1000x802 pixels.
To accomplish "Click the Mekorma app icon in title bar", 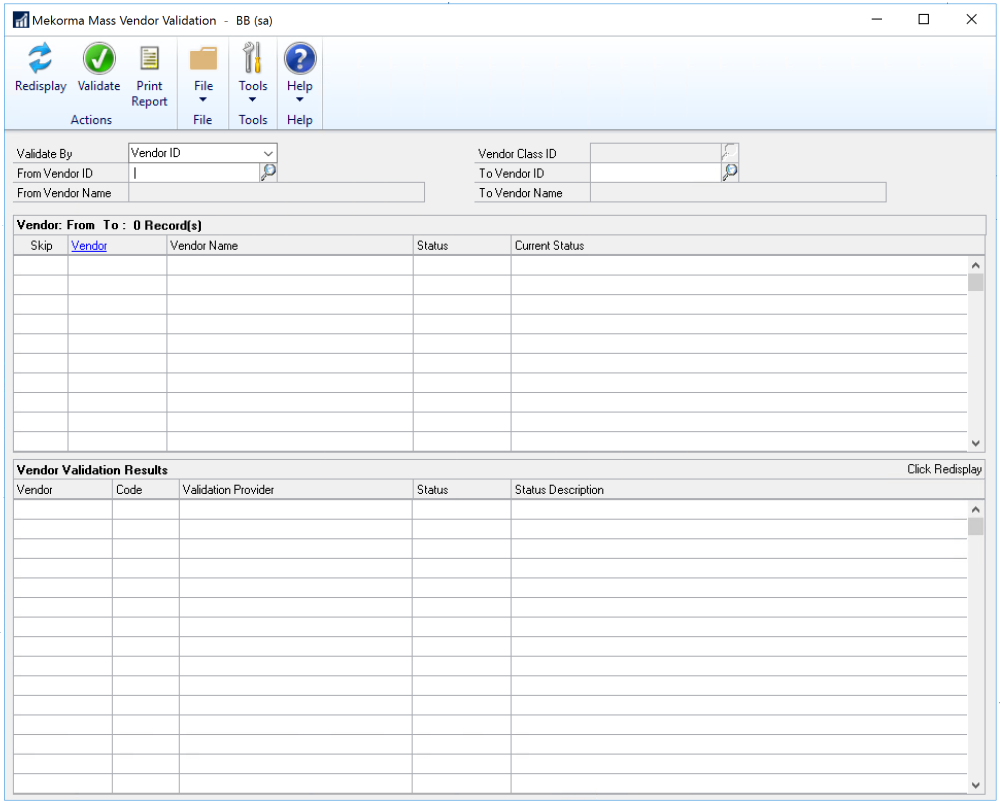I will (x=21, y=20).
